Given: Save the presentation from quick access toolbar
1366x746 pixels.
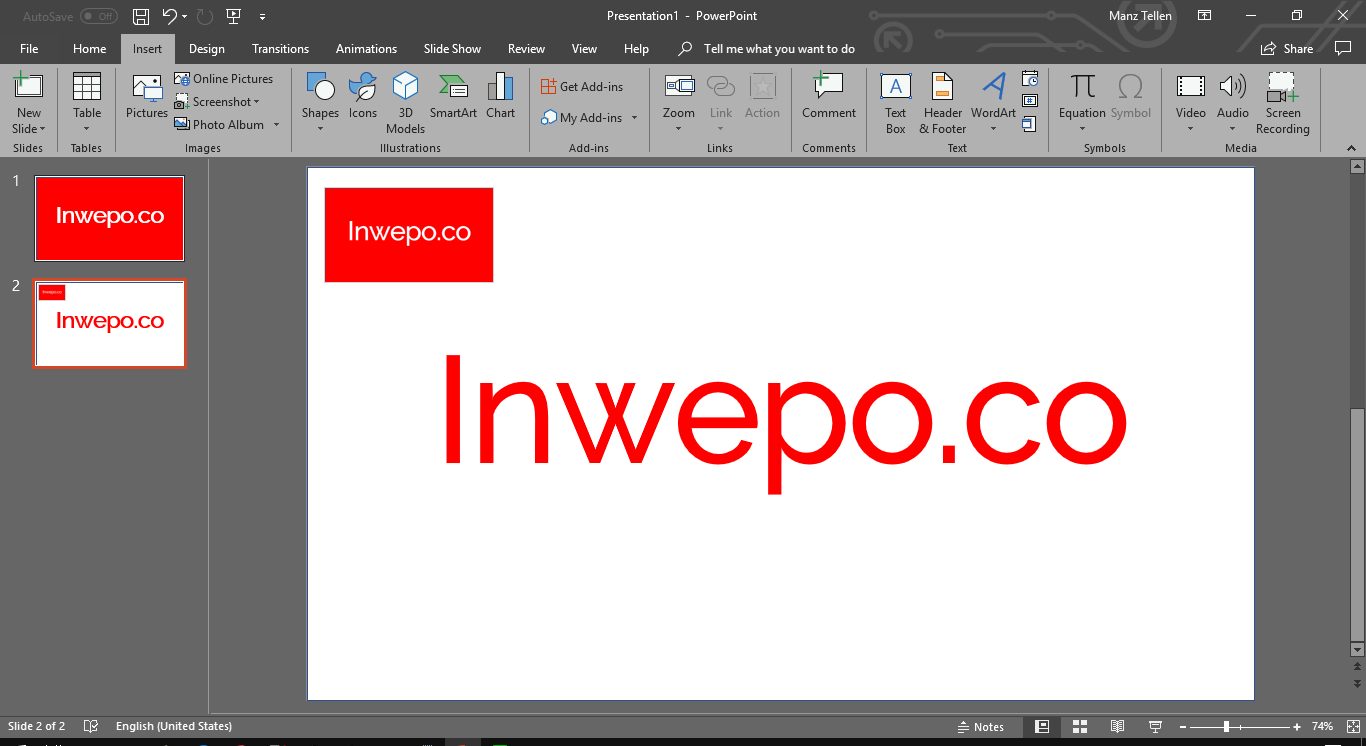Looking at the screenshot, I should pyautogui.click(x=141, y=16).
